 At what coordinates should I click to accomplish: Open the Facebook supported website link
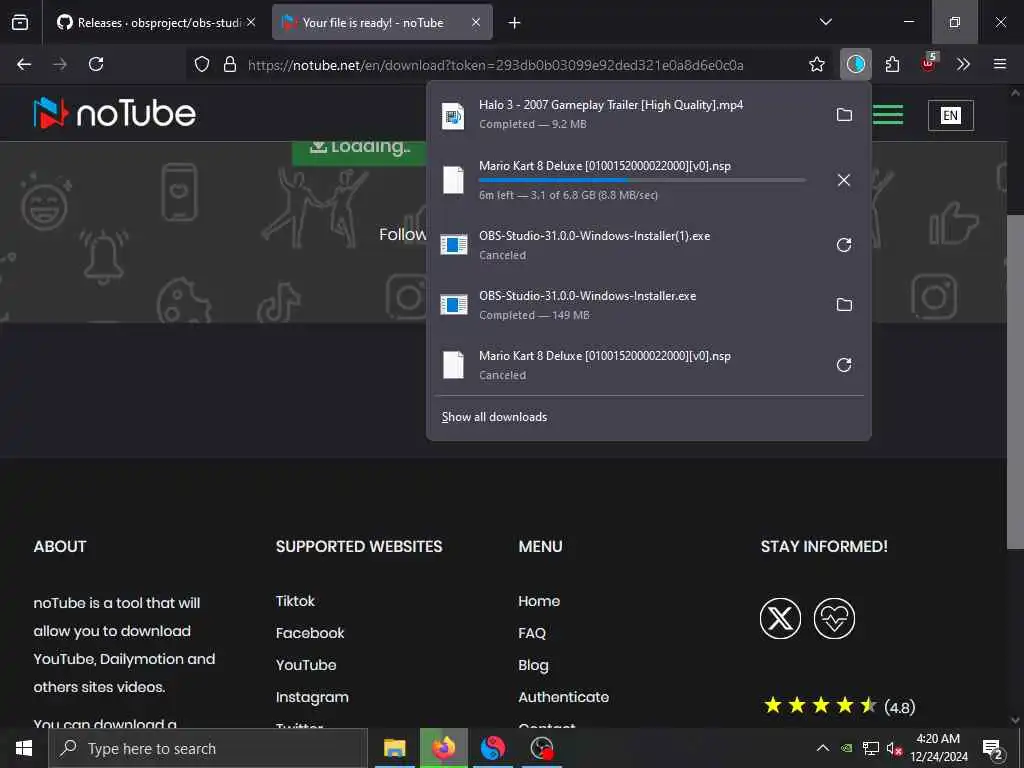click(x=310, y=633)
